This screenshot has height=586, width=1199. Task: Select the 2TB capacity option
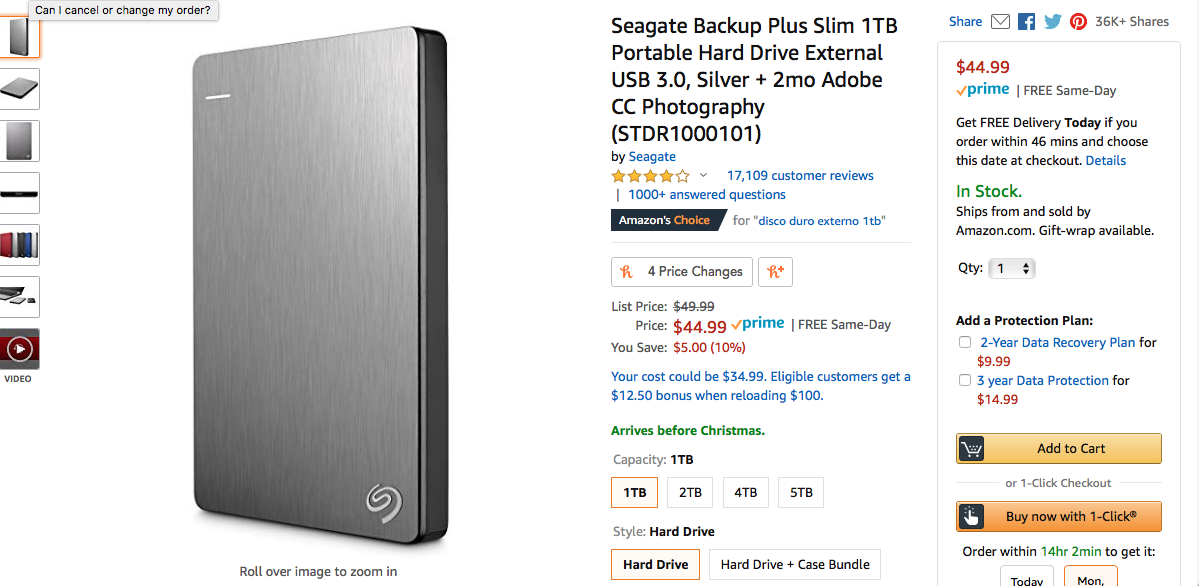[690, 492]
